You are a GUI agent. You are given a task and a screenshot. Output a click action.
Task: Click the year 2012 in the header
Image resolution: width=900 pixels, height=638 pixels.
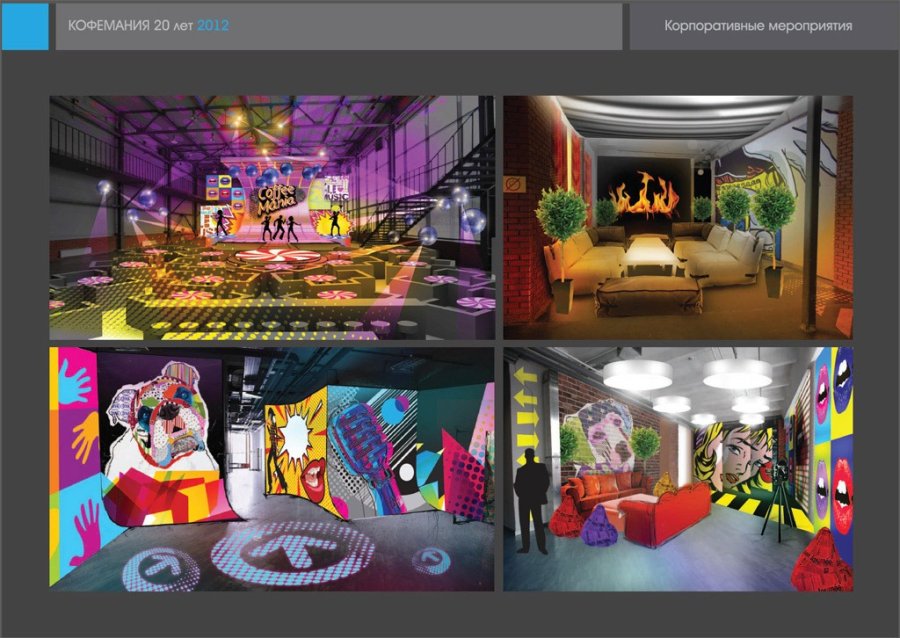coord(213,26)
